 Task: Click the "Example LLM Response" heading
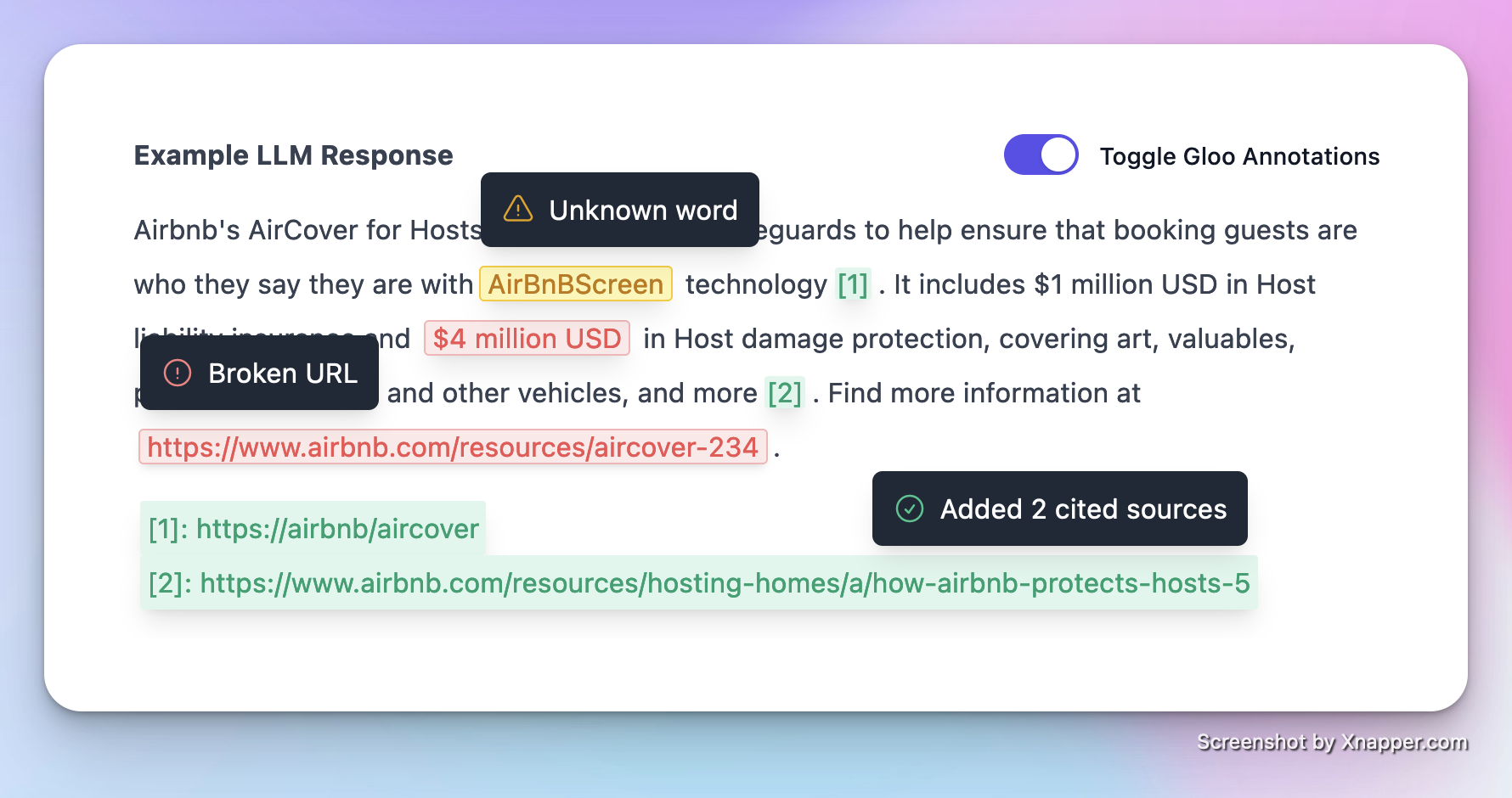tap(294, 155)
